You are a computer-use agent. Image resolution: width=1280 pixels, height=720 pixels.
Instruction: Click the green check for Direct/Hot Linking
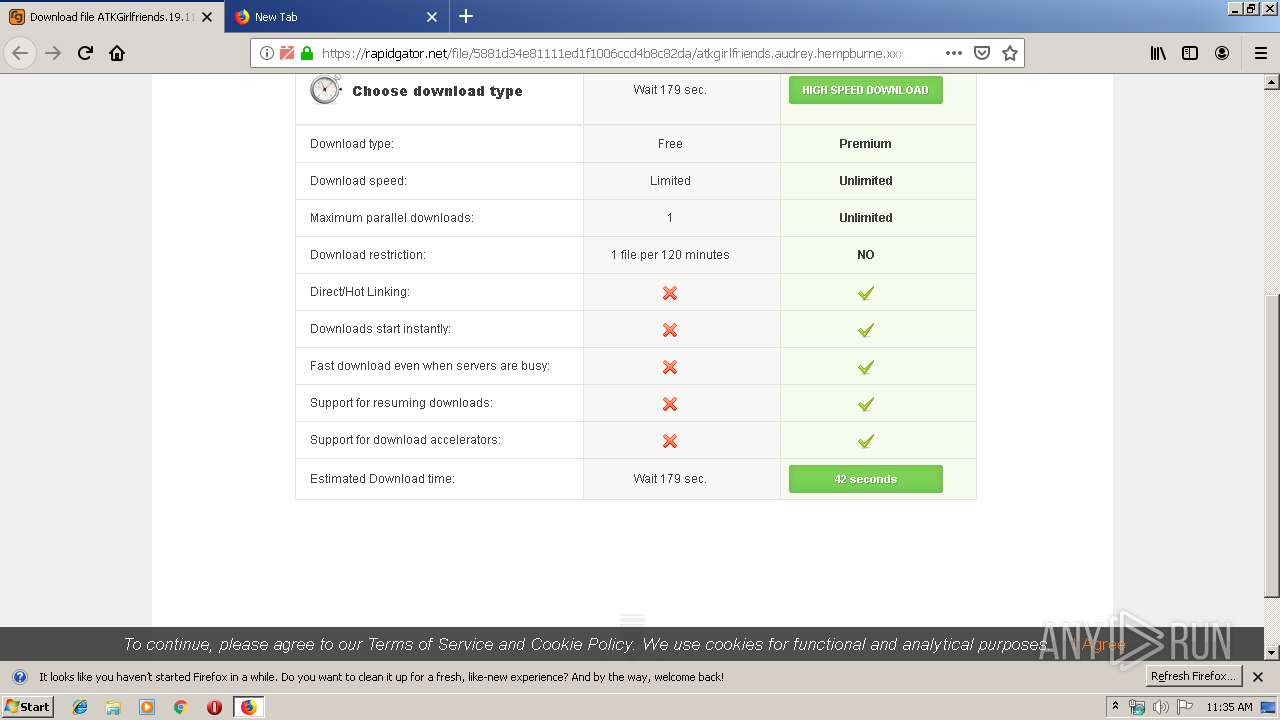tap(866, 293)
